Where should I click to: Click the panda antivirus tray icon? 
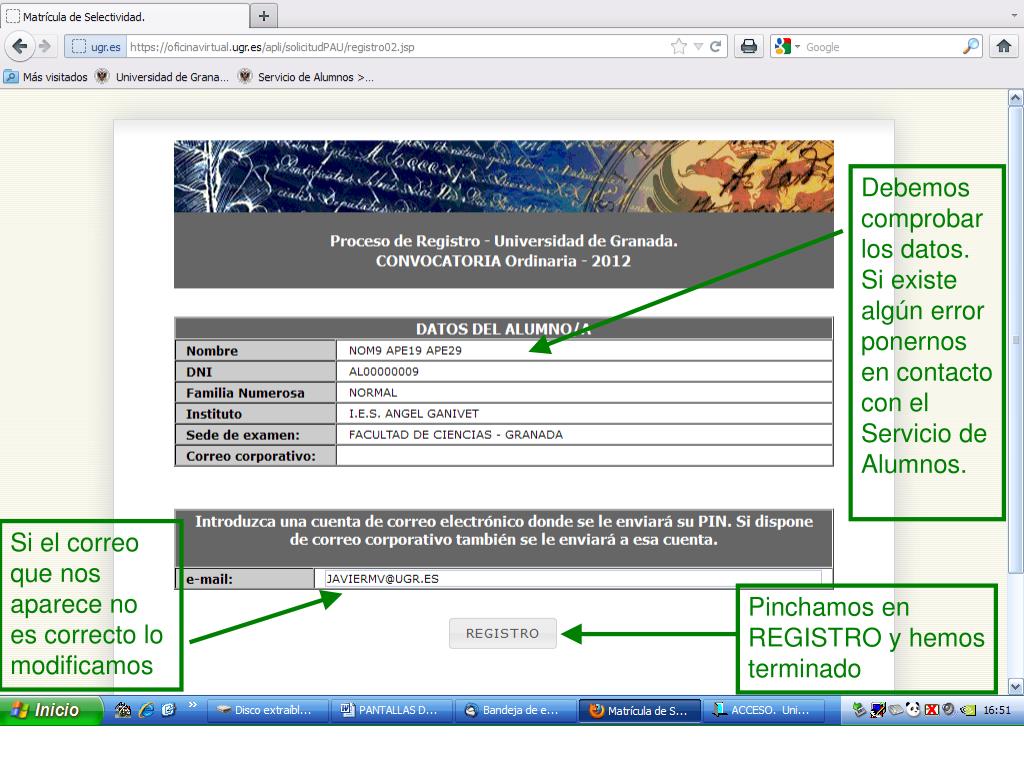click(913, 710)
